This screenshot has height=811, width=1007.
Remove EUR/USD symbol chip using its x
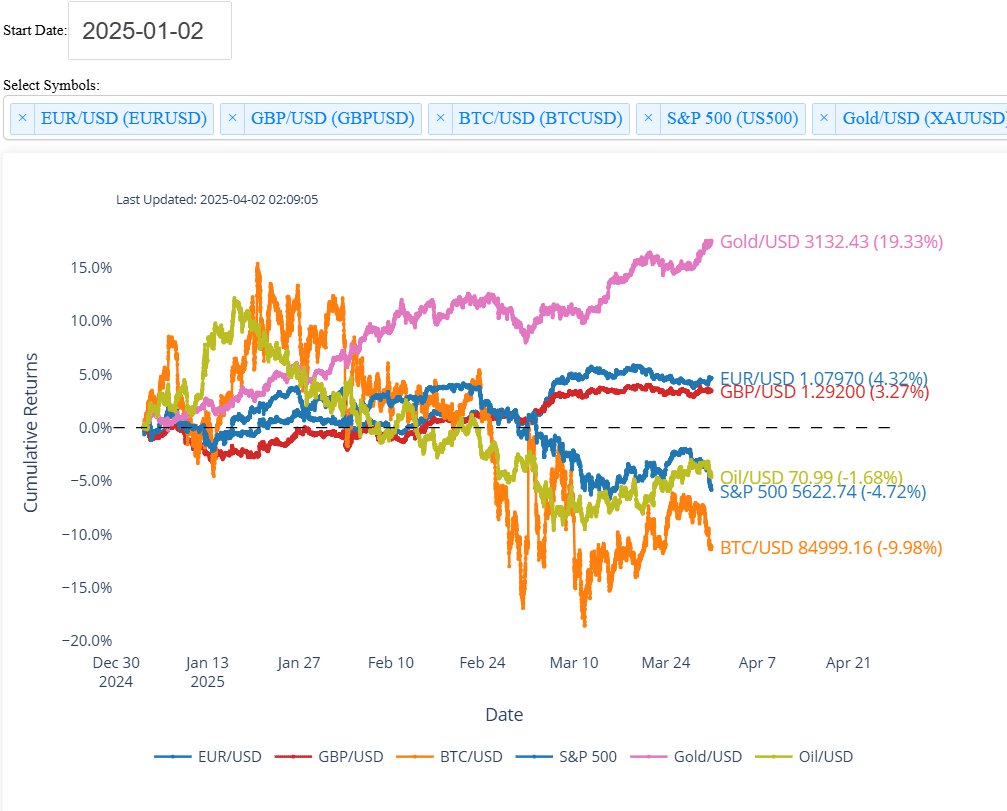coord(23,119)
